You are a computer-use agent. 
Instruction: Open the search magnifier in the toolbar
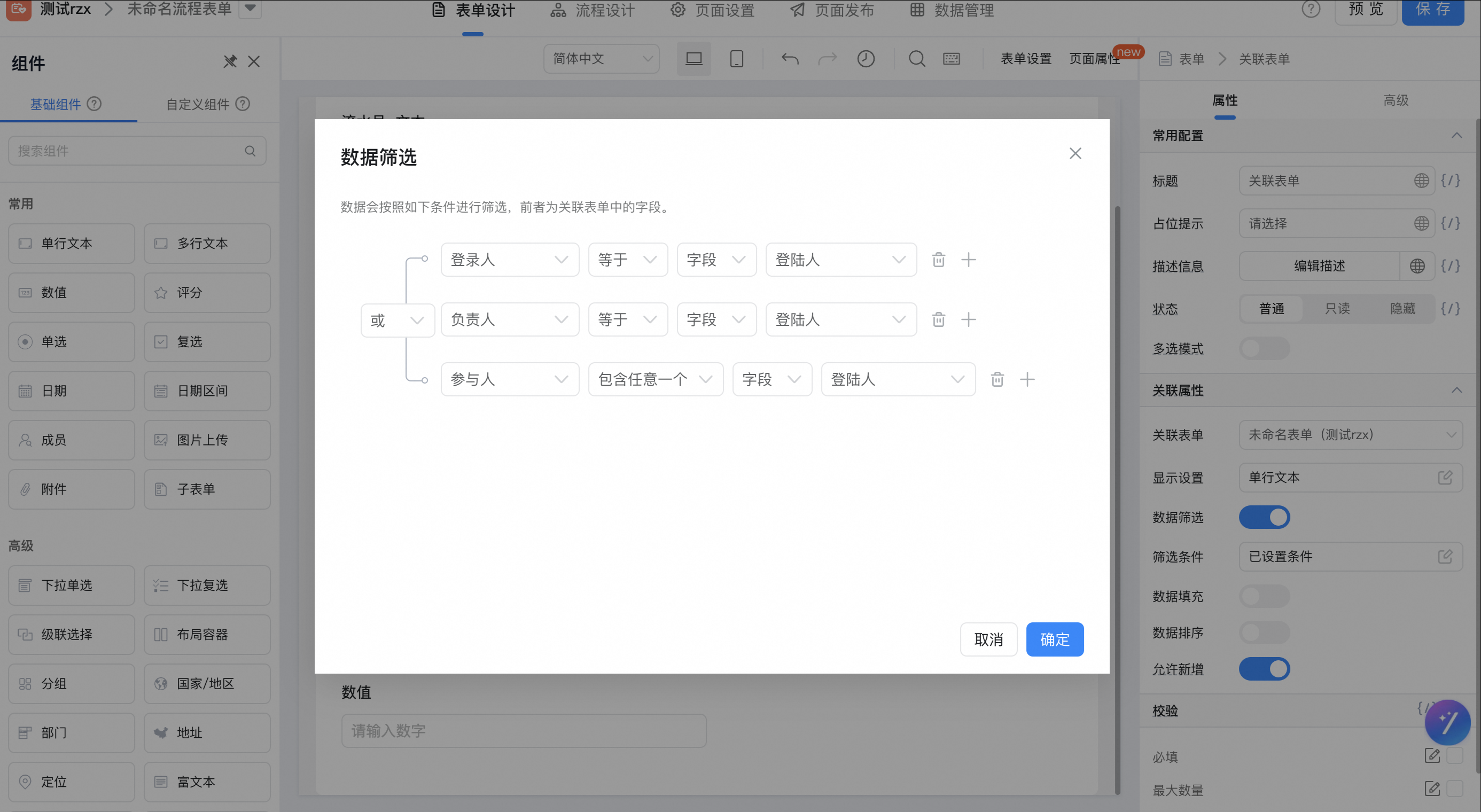point(917,59)
